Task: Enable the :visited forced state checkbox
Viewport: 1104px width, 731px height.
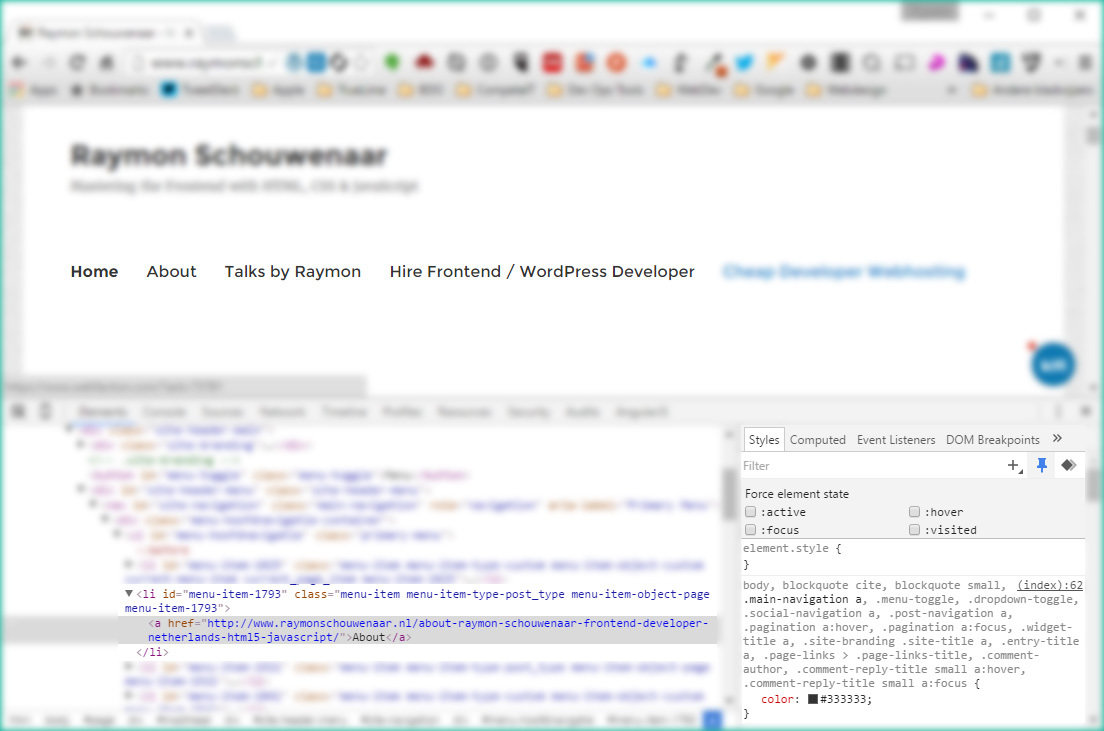Action: [914, 530]
